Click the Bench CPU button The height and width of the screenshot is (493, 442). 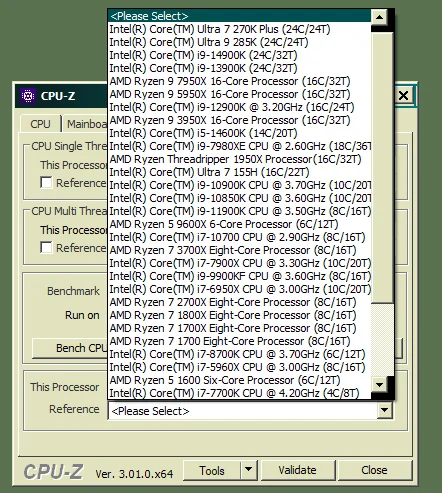point(70,348)
